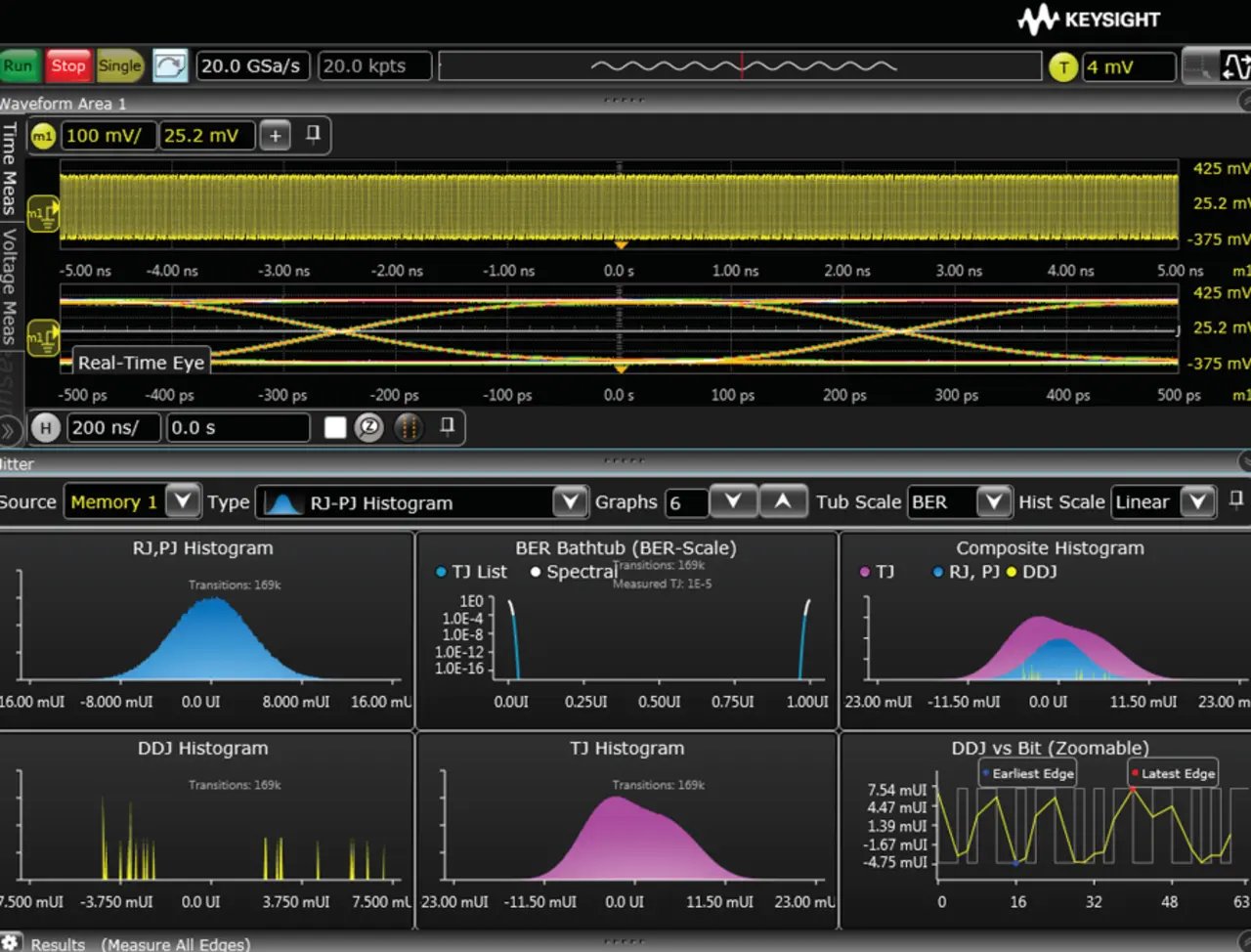Open the Time Meas side tab
Viewport: 1251px width, 952px height.
click(10, 169)
